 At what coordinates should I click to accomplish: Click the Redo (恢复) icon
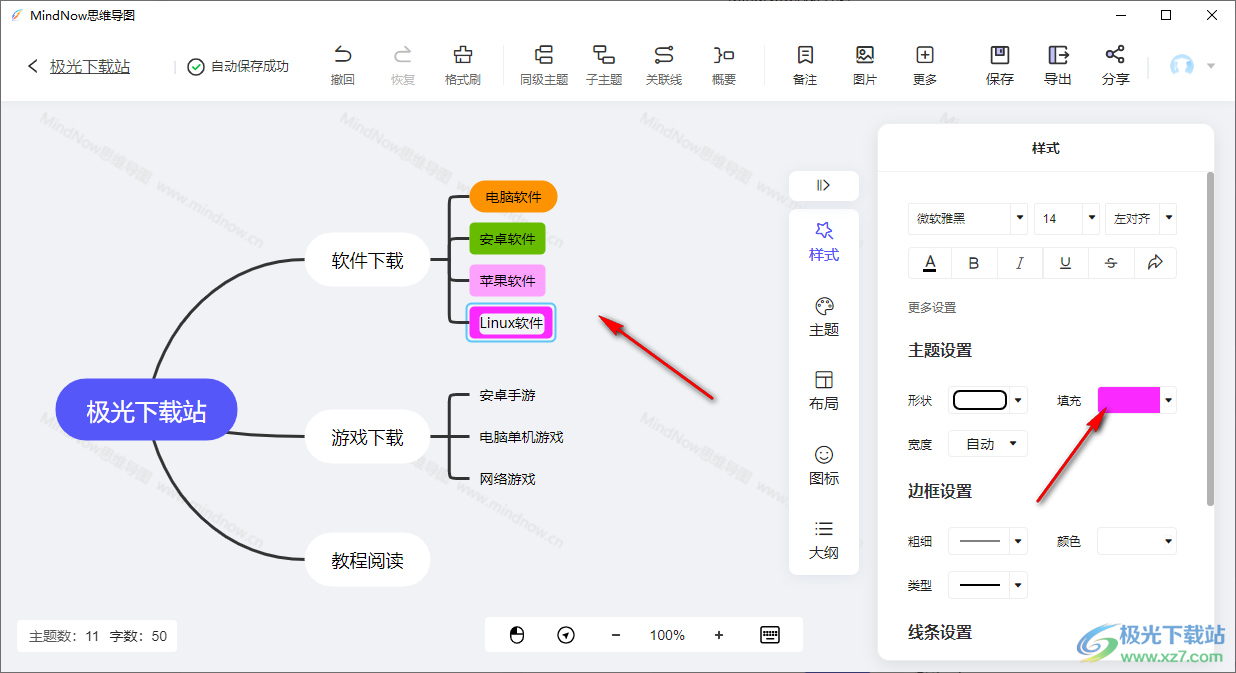coord(403,55)
